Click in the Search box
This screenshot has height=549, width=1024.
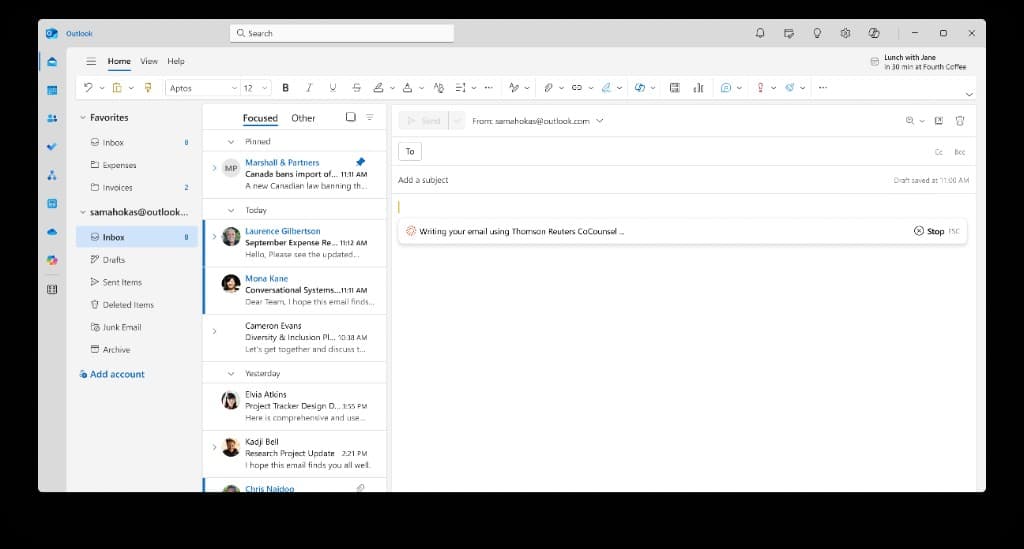(x=342, y=33)
